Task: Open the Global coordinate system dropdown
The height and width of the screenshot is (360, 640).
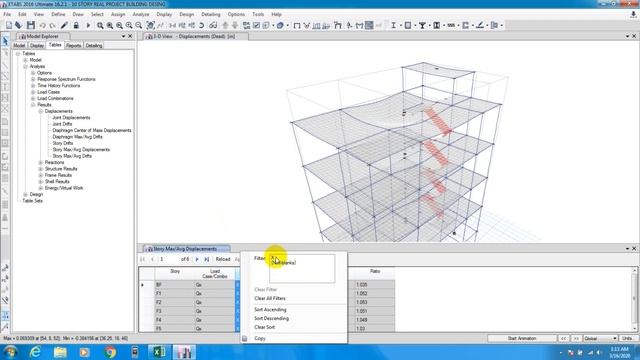Action: click(600, 338)
